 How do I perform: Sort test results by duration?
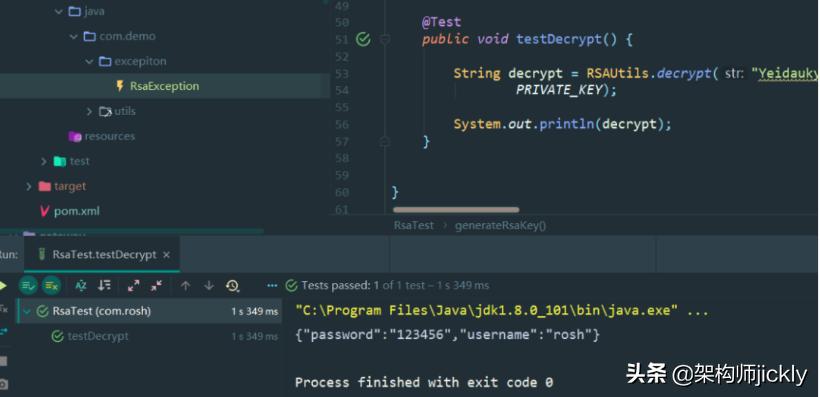[x=104, y=286]
